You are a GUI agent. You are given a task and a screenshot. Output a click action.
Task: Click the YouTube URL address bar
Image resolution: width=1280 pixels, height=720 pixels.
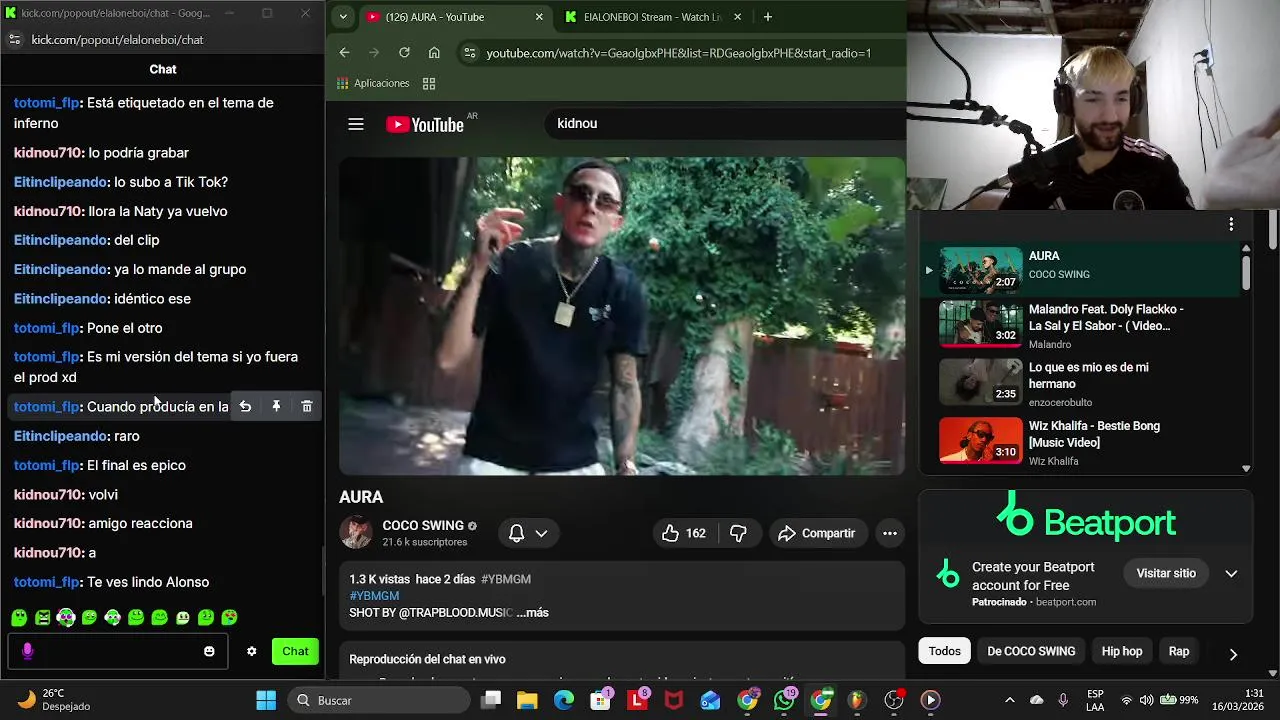click(679, 53)
